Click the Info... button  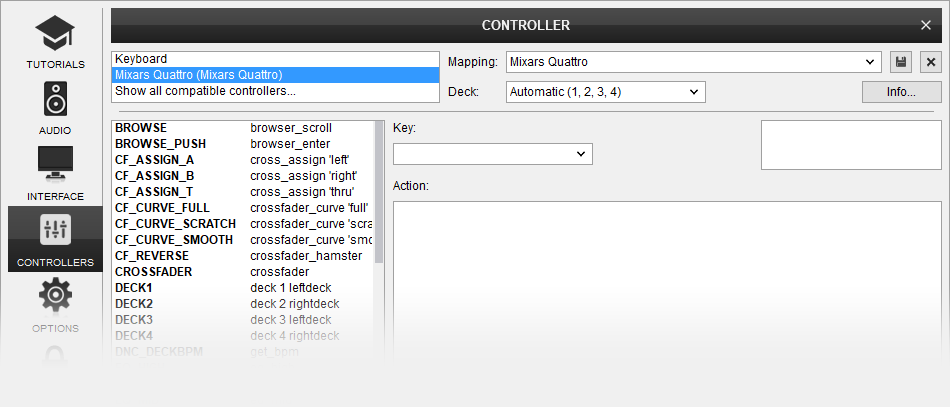pyautogui.click(x=901, y=92)
